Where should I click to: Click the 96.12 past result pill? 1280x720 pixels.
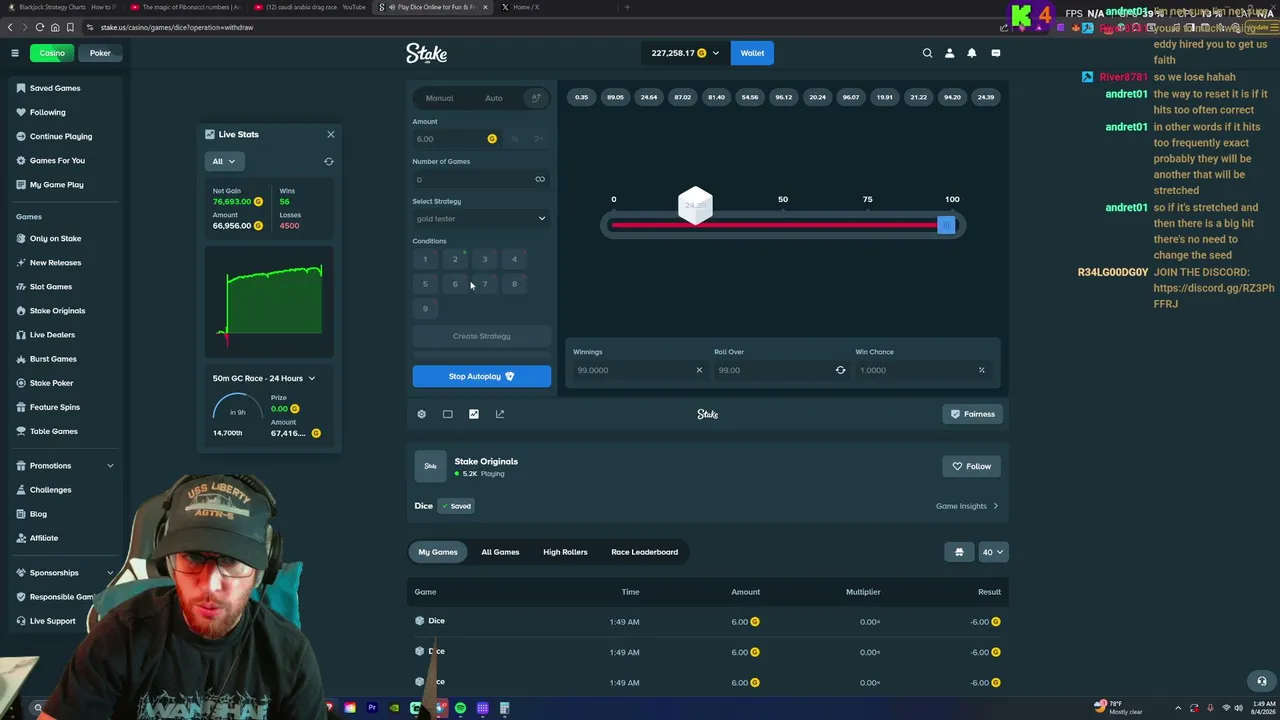[x=783, y=97]
